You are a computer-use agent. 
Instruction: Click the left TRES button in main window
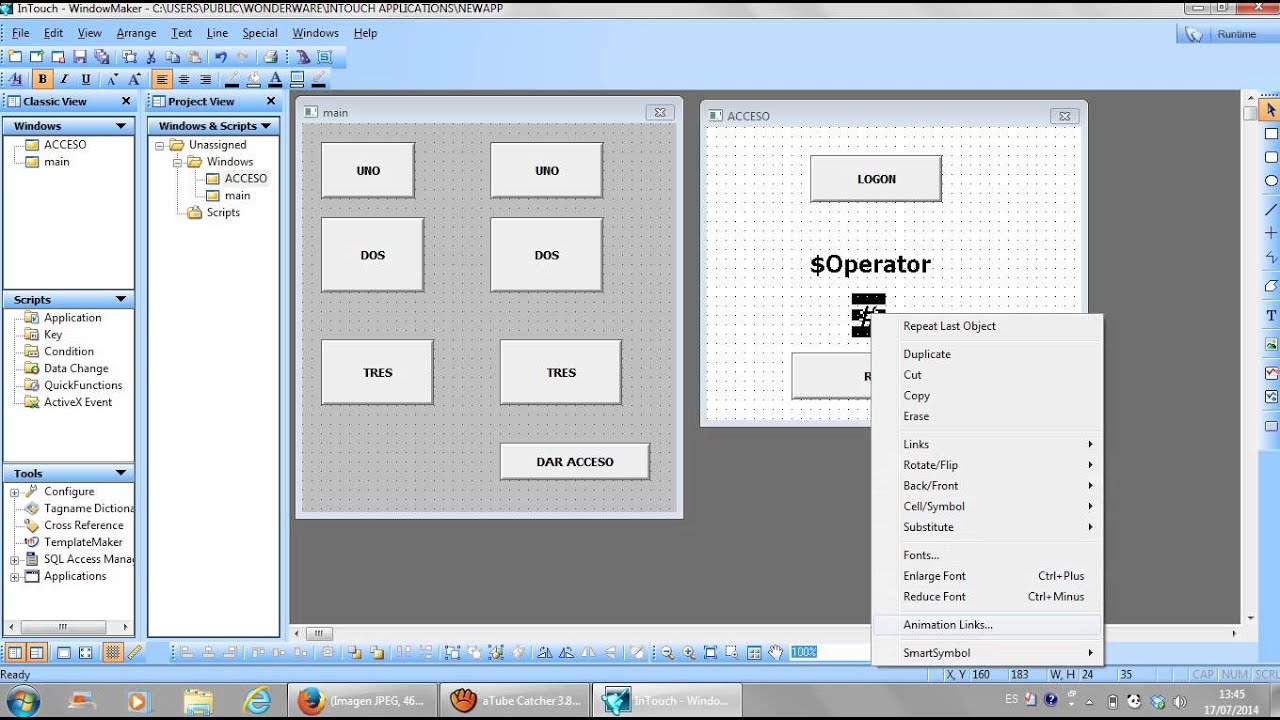coord(377,372)
